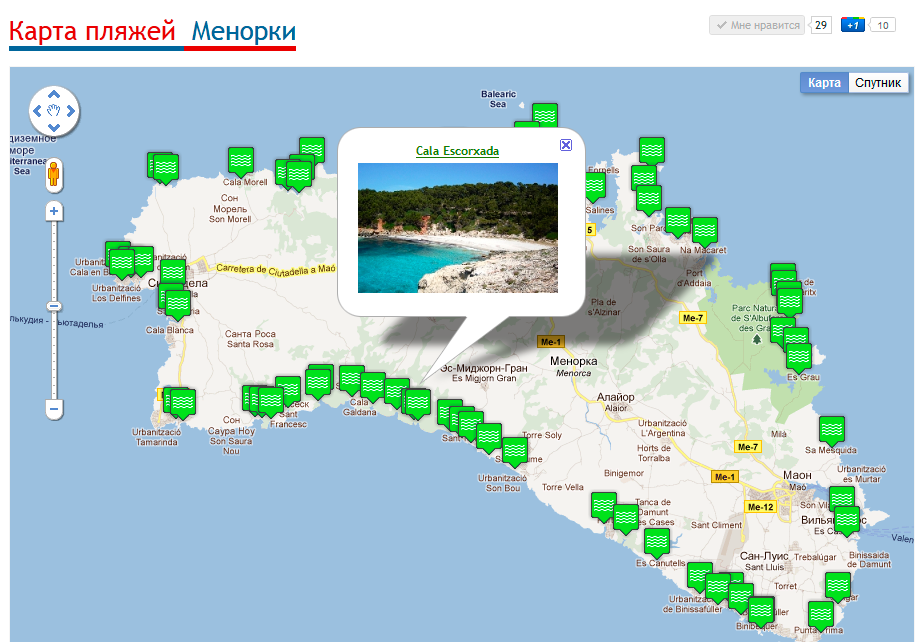Image resolution: width=923 pixels, height=642 pixels.
Task: Select the beach marker above Cala Morell
Action: (x=241, y=161)
